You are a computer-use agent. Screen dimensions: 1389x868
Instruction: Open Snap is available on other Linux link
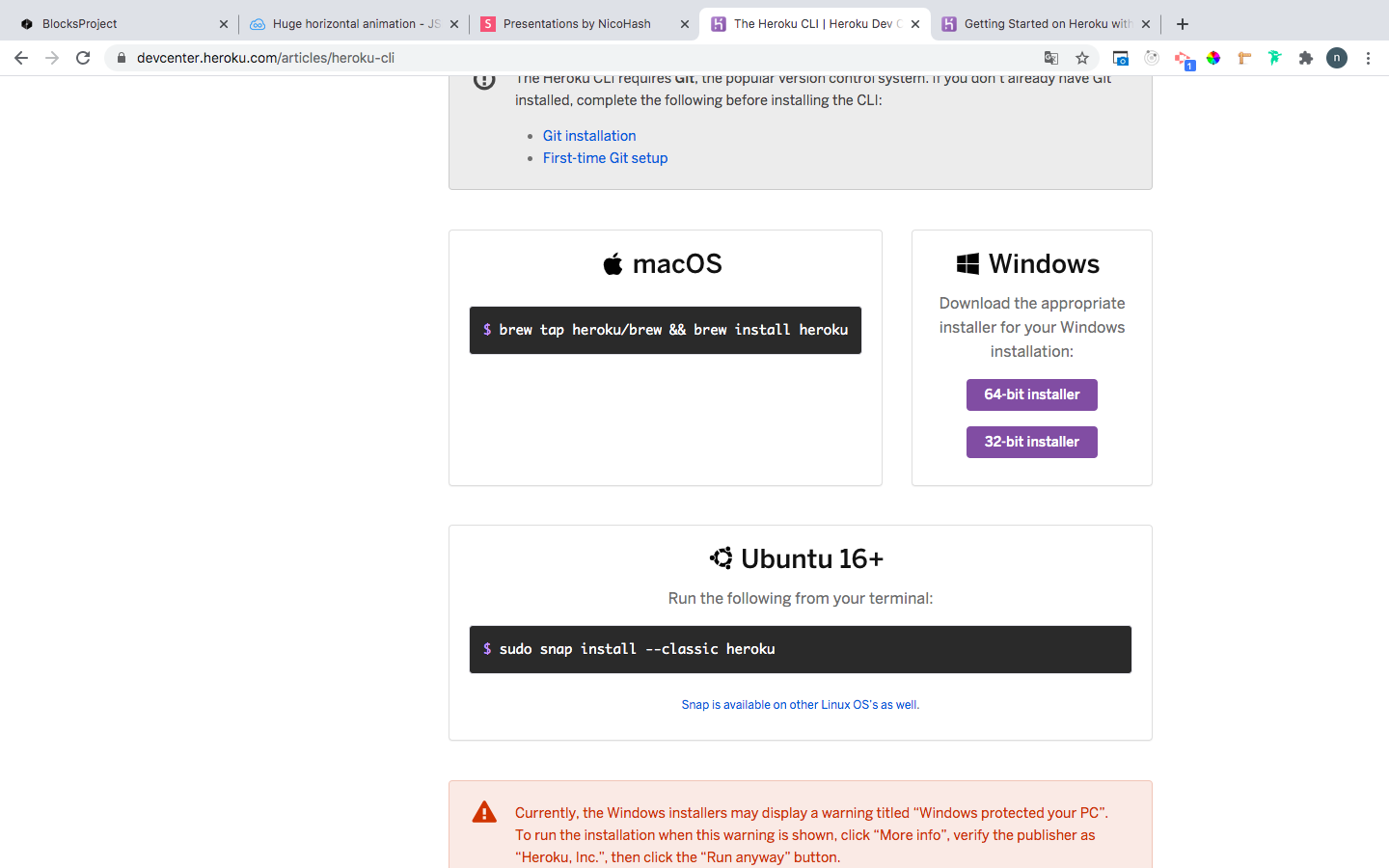pyautogui.click(x=801, y=705)
